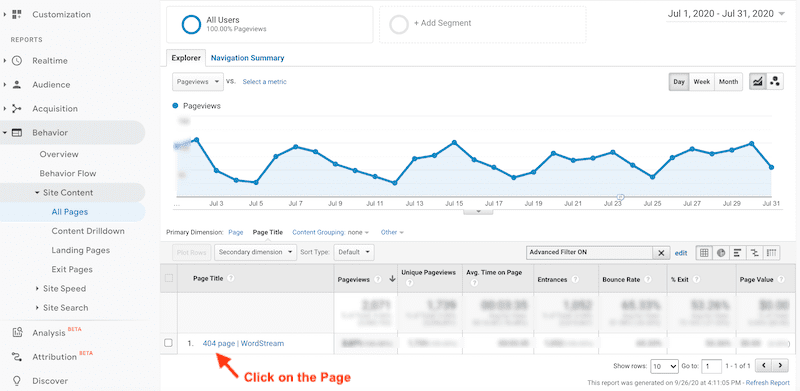The width and height of the screenshot is (800, 391).
Task: Open the Landing Pages report
Action: point(81,250)
